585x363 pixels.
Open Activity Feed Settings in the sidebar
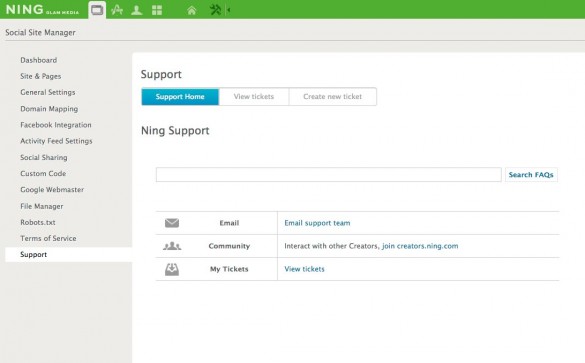(x=56, y=141)
